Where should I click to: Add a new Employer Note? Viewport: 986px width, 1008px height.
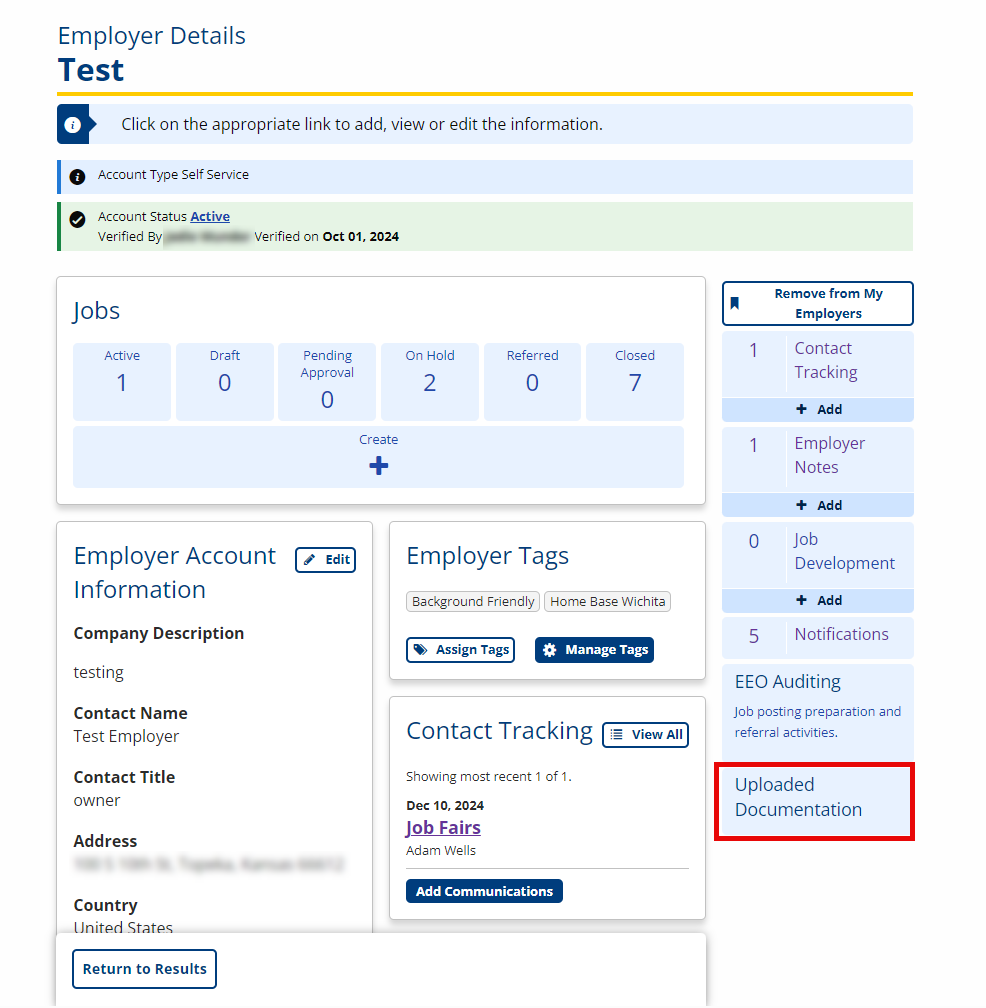[818, 505]
